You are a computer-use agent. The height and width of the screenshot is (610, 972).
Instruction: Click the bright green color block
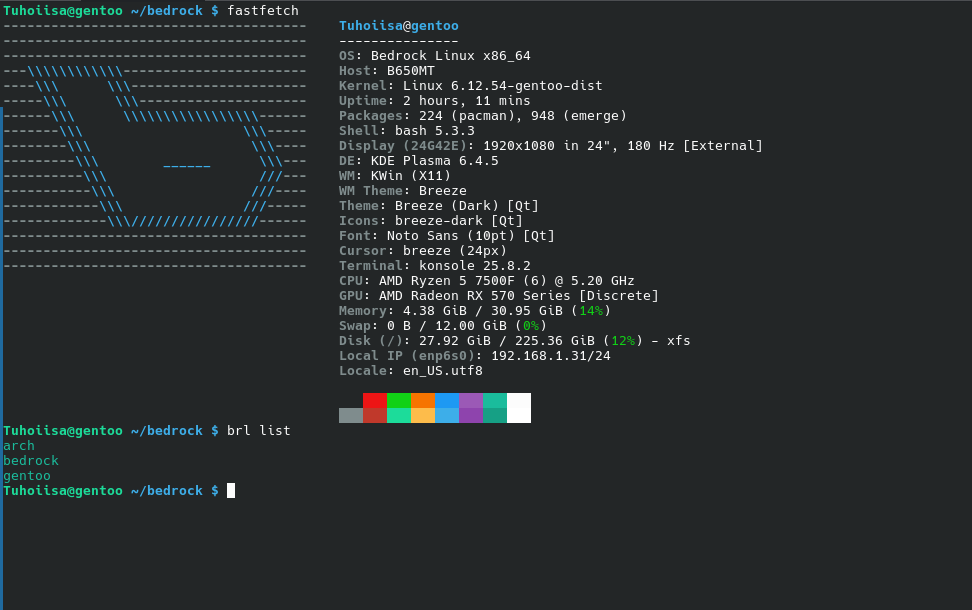(399, 400)
